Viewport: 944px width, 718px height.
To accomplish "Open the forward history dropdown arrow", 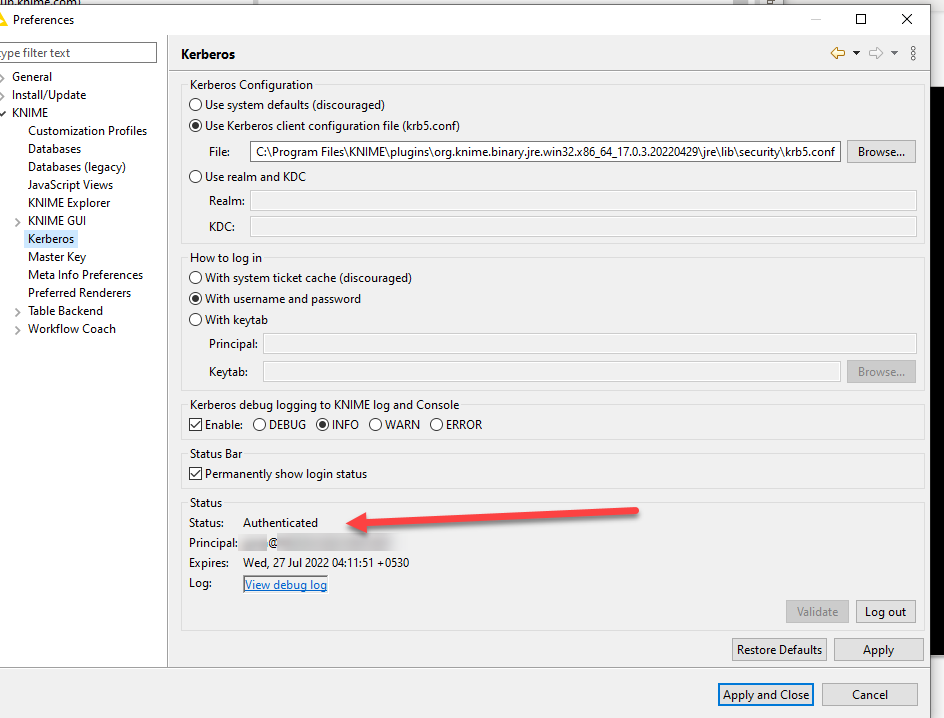I will (895, 54).
